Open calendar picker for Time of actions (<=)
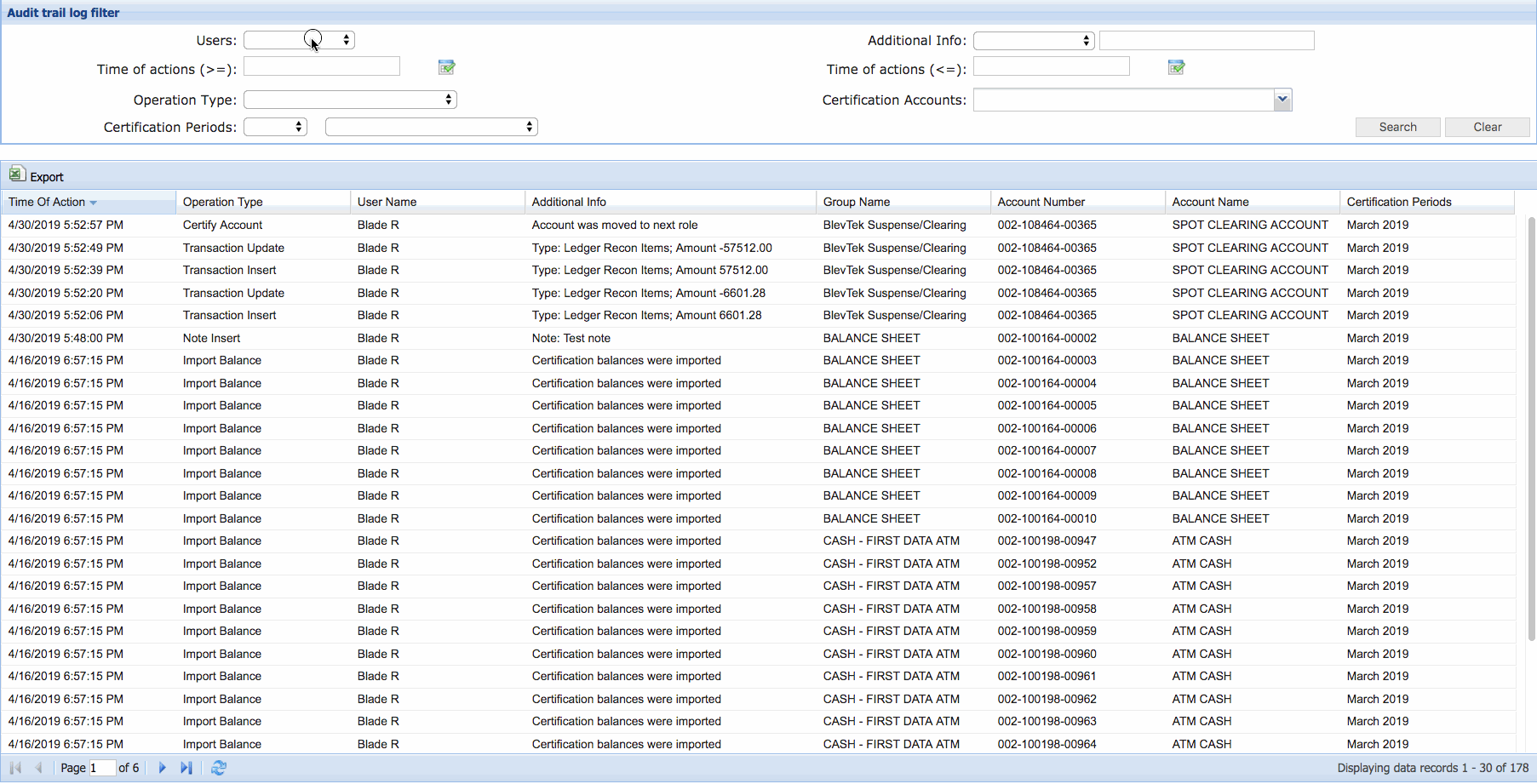The height and width of the screenshot is (784, 1537). pos(1176,67)
